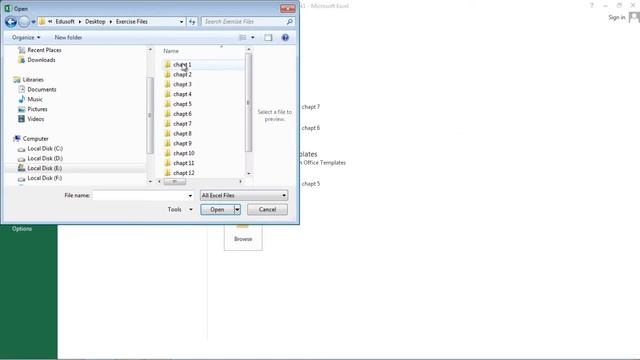This screenshot has width=640, height=360.
Task: Click the Excel Help icon in title bar
Action: (591, 6)
